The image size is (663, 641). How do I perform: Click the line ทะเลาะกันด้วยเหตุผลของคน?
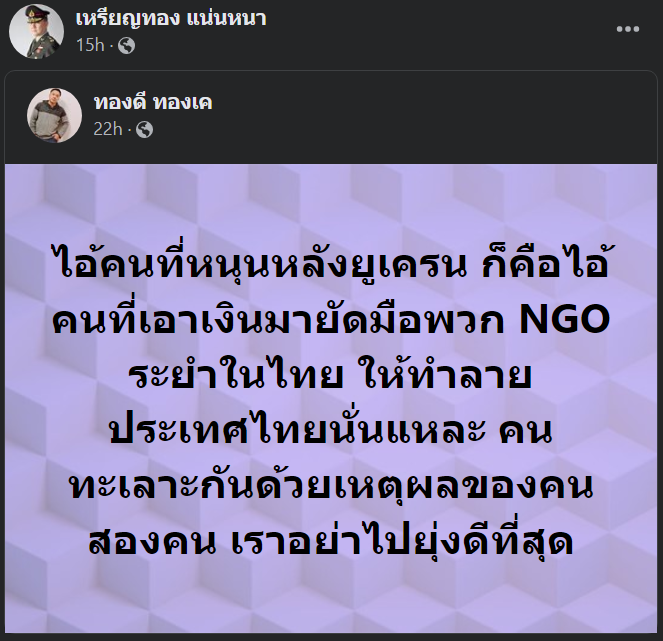click(x=332, y=485)
